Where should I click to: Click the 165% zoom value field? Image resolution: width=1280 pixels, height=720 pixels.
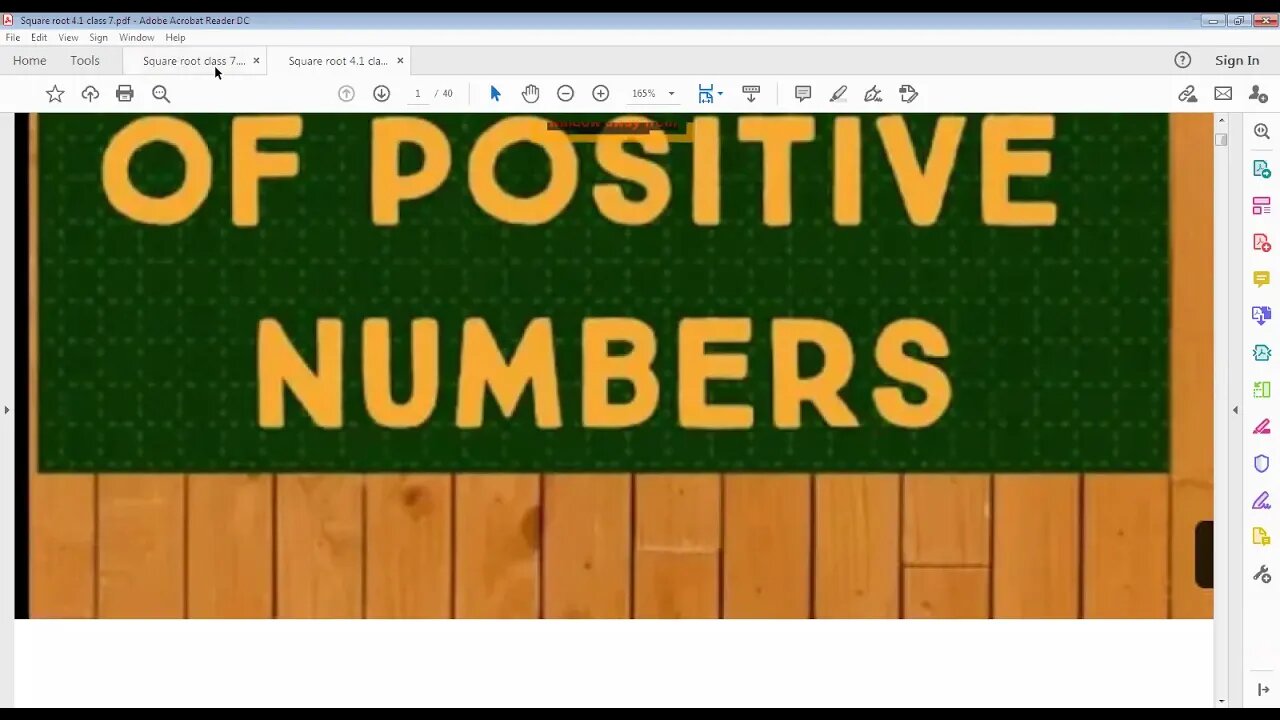pyautogui.click(x=643, y=94)
